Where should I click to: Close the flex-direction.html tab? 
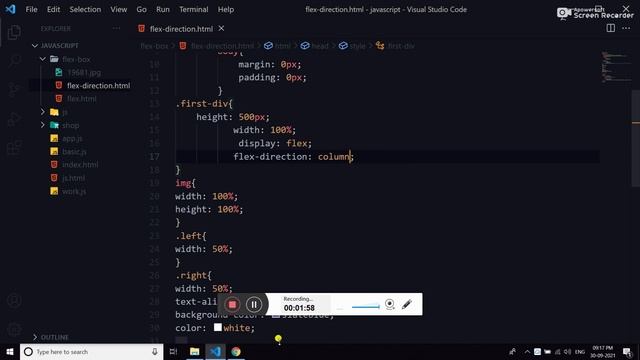(x=221, y=29)
